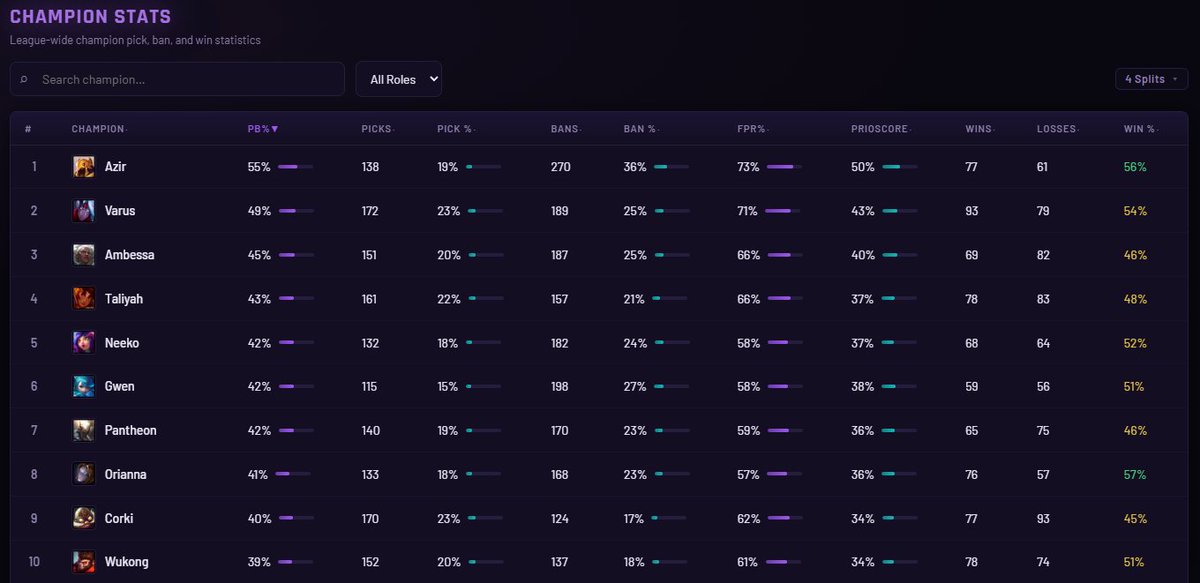Click Ambessa's 82 losses value
1200x583 pixels.
[x=1043, y=255]
